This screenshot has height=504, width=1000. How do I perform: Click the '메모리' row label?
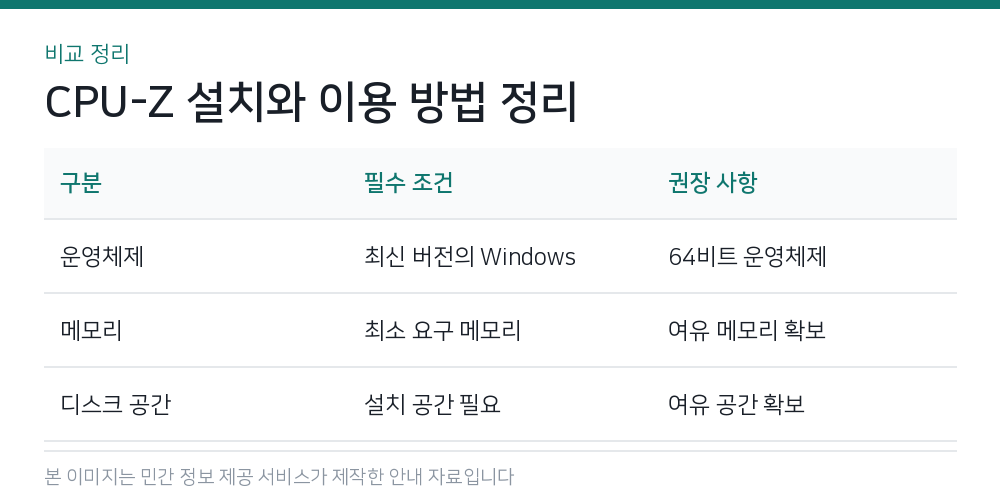(91, 330)
